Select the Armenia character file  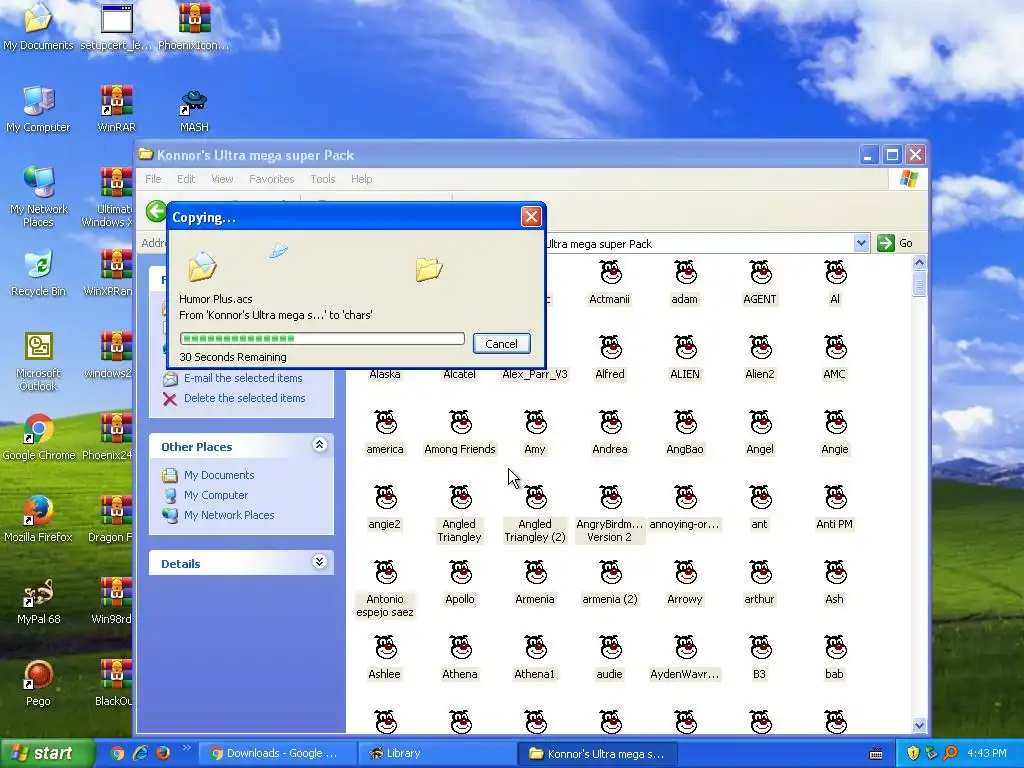click(535, 583)
